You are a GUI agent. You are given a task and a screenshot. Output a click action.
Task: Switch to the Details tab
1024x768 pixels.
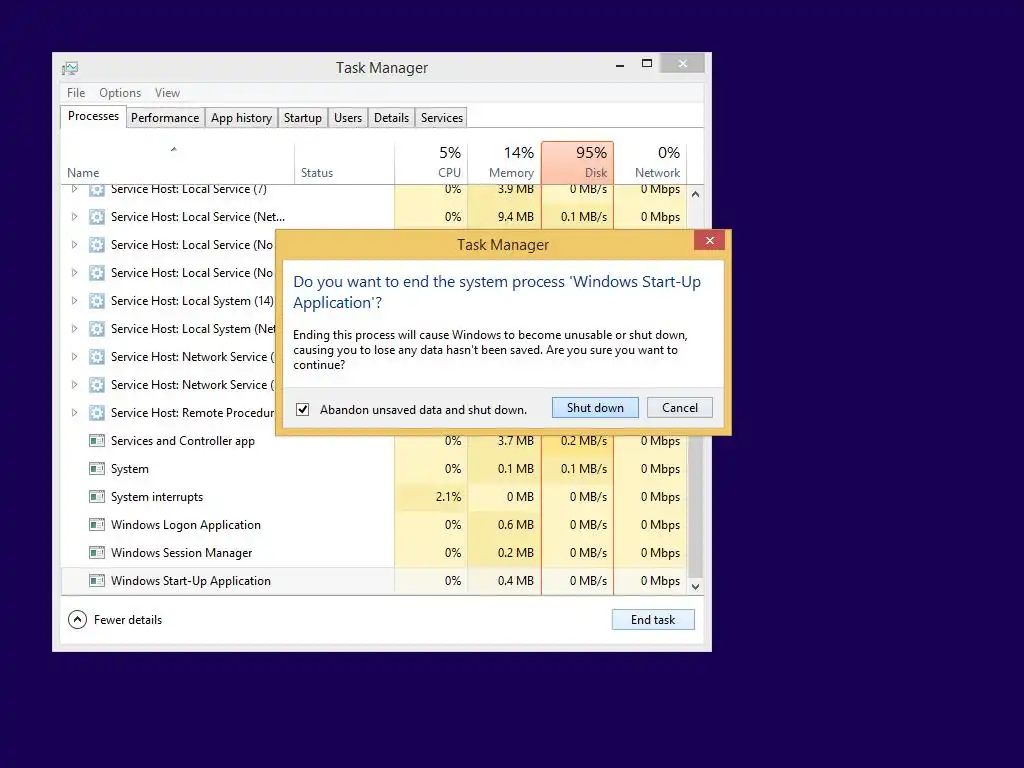(391, 118)
